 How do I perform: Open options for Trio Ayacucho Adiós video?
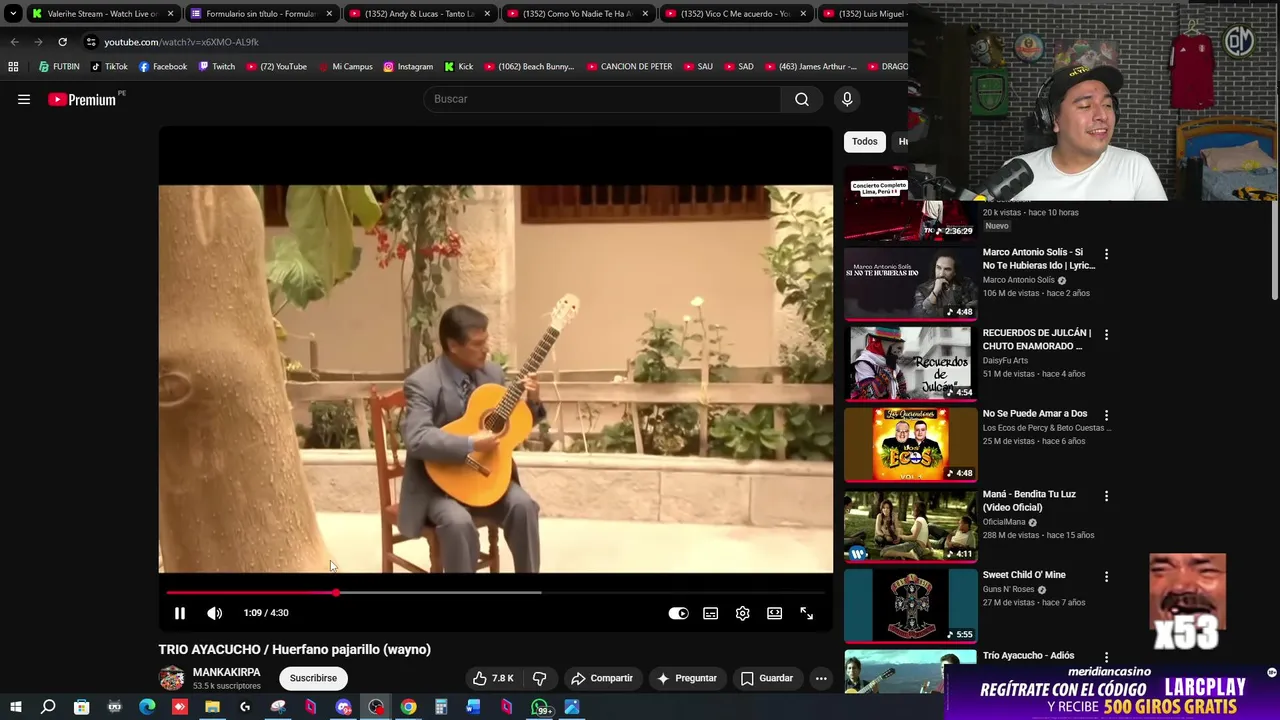[x=1106, y=657]
